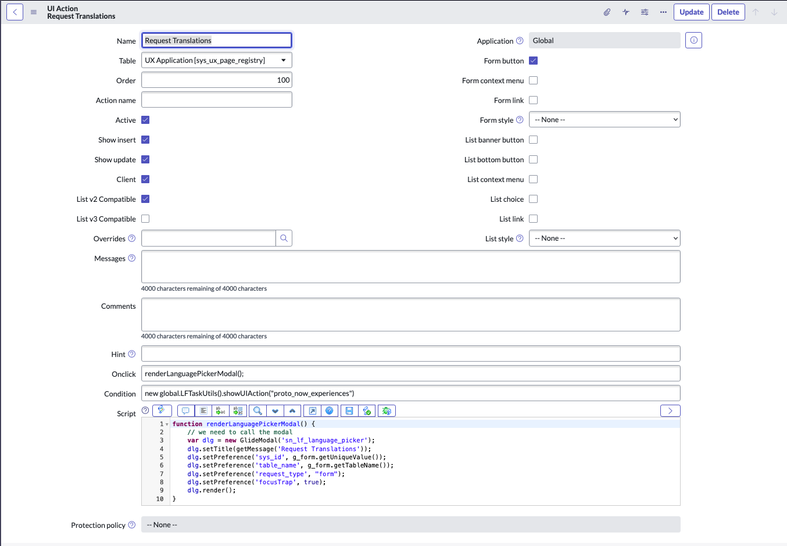Uncheck the Form button checkbox
The height and width of the screenshot is (546, 787).
pos(534,61)
